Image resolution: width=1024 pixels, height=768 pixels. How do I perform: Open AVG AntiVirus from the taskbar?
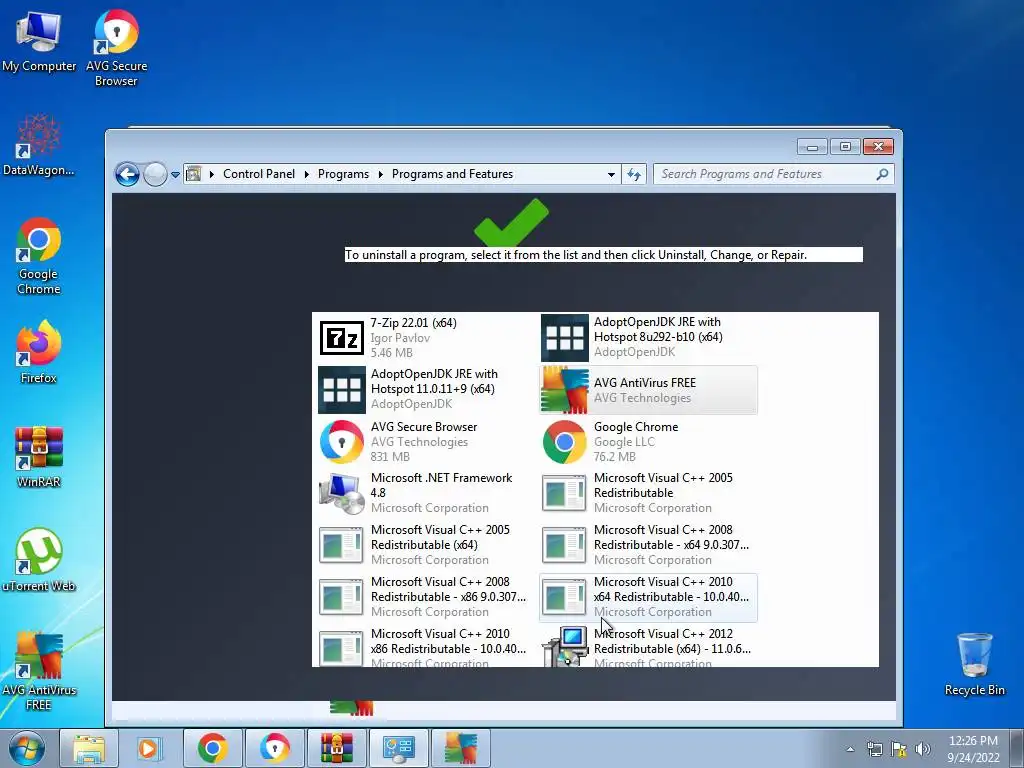click(460, 748)
